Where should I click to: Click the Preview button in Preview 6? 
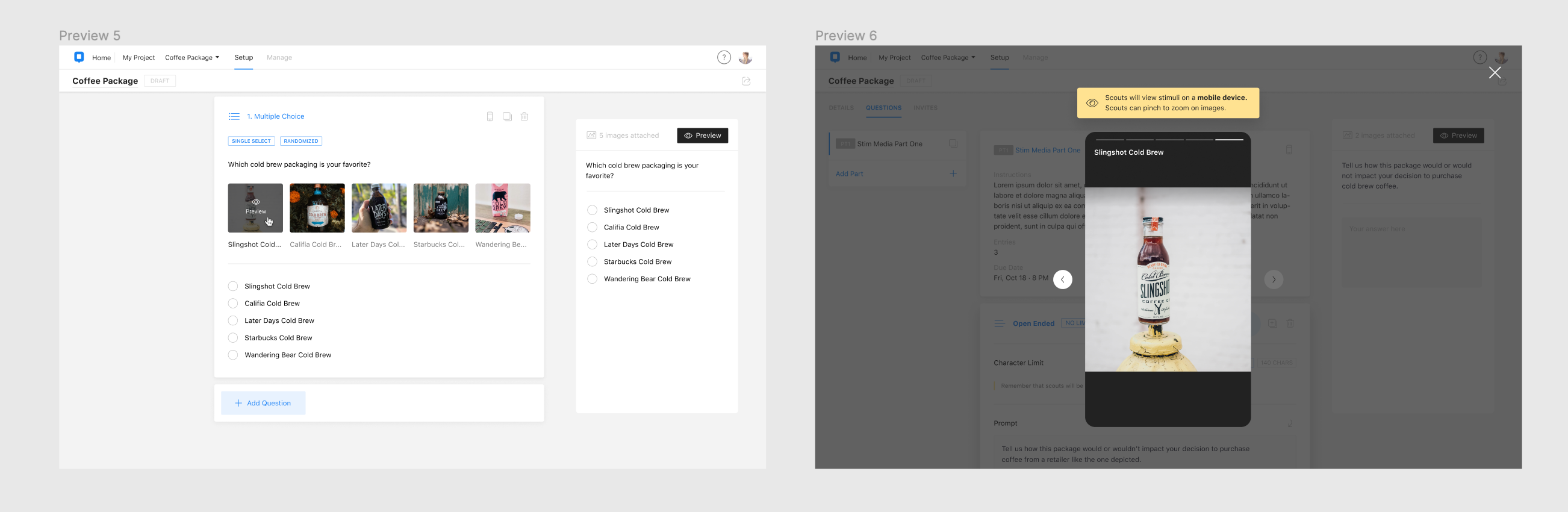(1458, 136)
